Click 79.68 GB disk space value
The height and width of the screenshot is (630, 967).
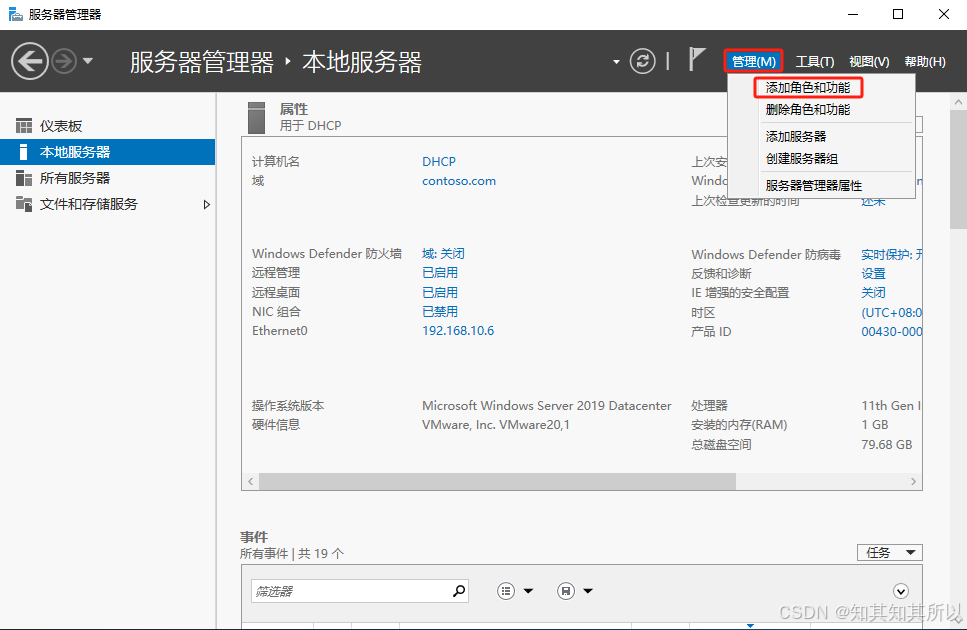(x=886, y=444)
